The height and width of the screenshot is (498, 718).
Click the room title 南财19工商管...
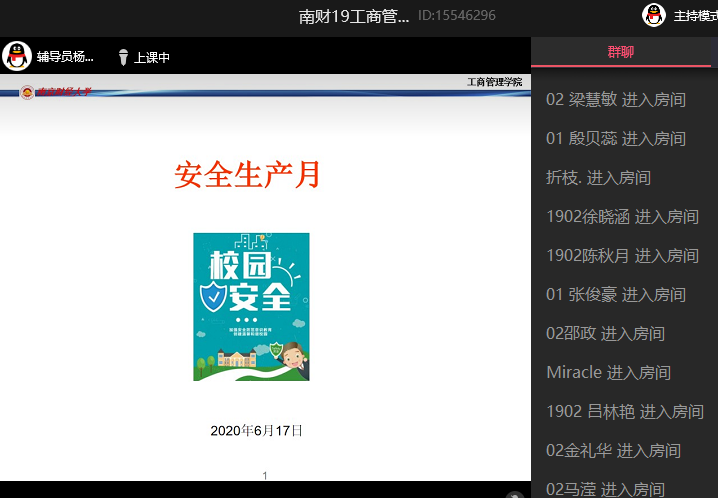coord(354,16)
